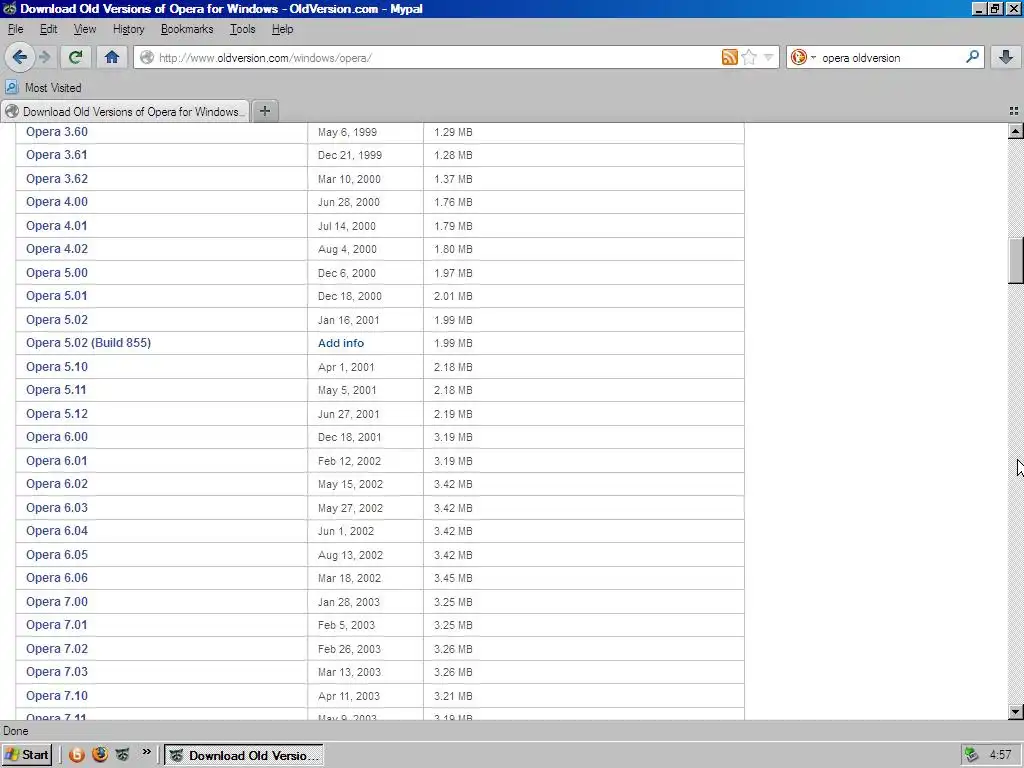Select the date text Jan 28, 2003
Screen dimensions: 1024x768
(x=349, y=601)
